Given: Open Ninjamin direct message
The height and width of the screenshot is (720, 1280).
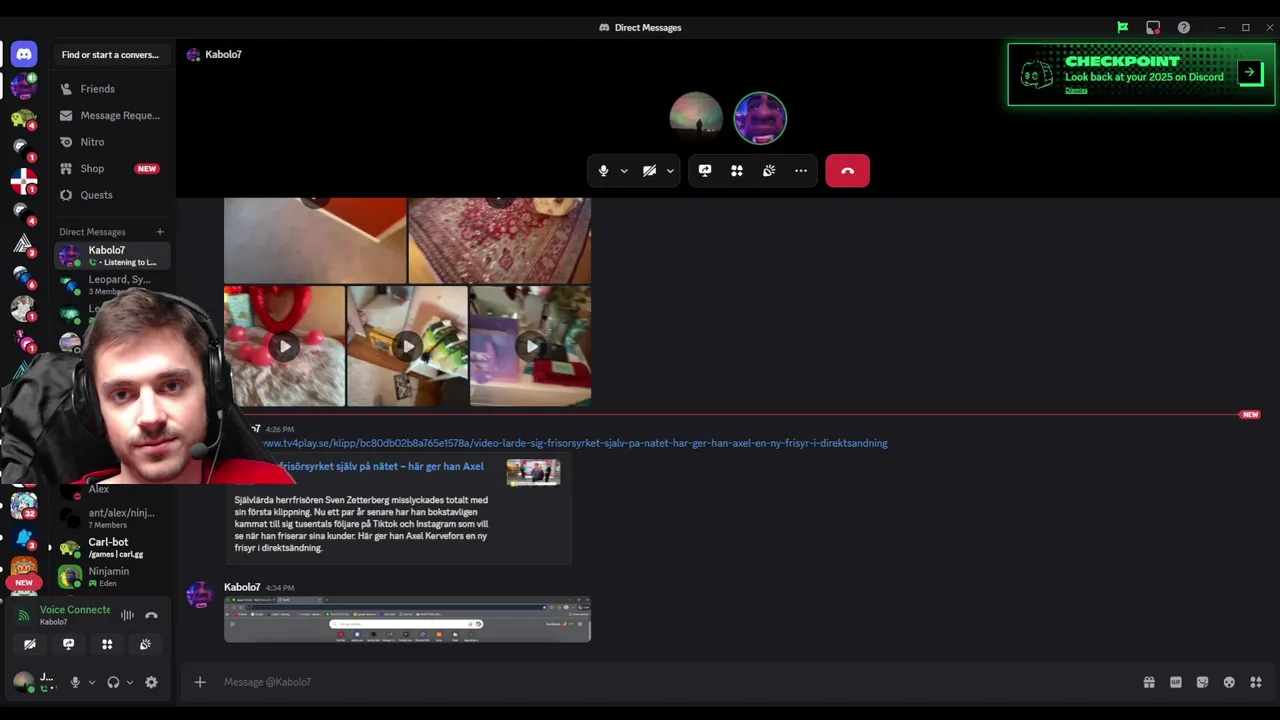Looking at the screenshot, I should 113,577.
